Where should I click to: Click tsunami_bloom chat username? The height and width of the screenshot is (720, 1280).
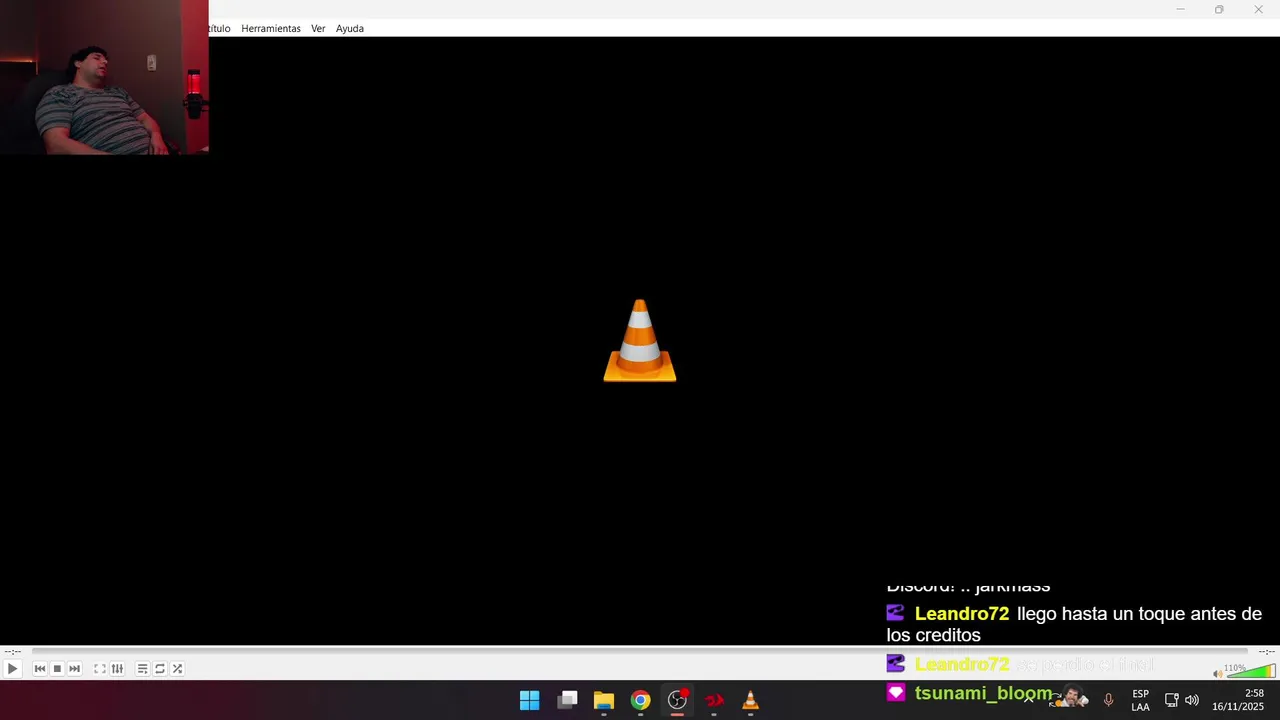pos(983,693)
